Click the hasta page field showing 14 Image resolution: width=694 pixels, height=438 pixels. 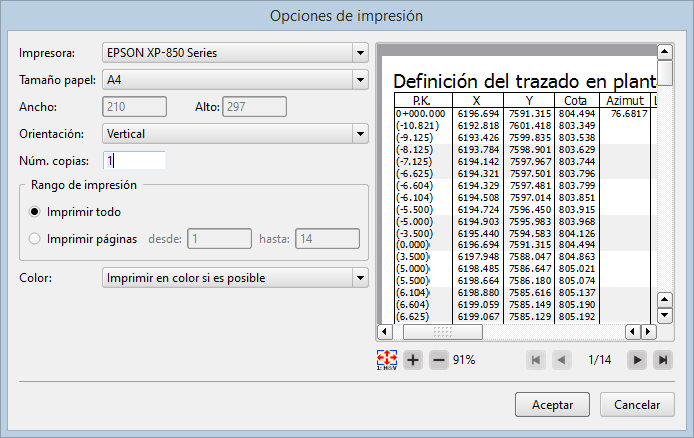coord(328,239)
